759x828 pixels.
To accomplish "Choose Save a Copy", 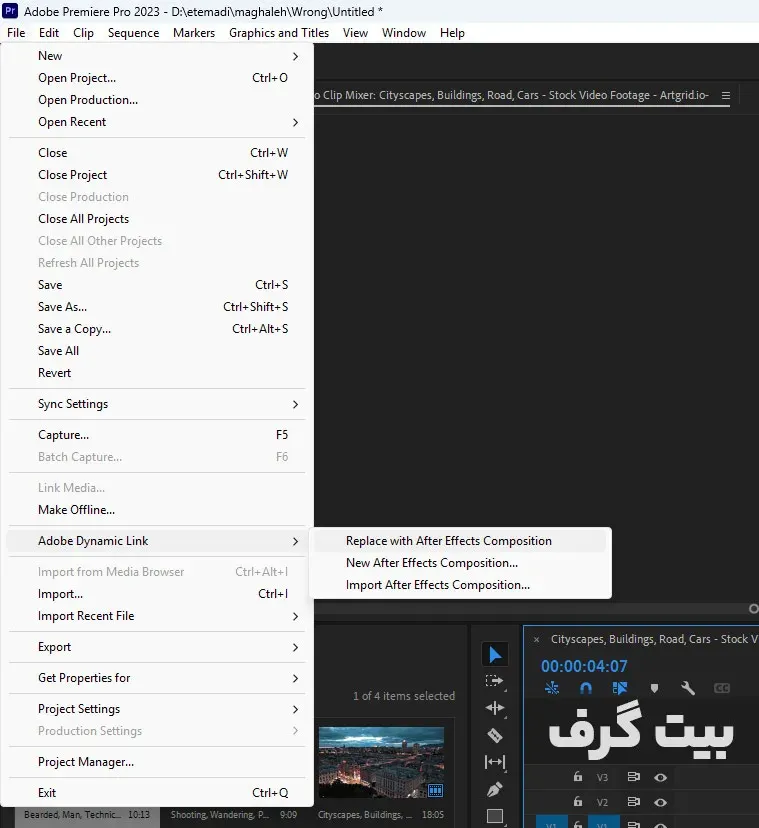I will tap(157, 329).
